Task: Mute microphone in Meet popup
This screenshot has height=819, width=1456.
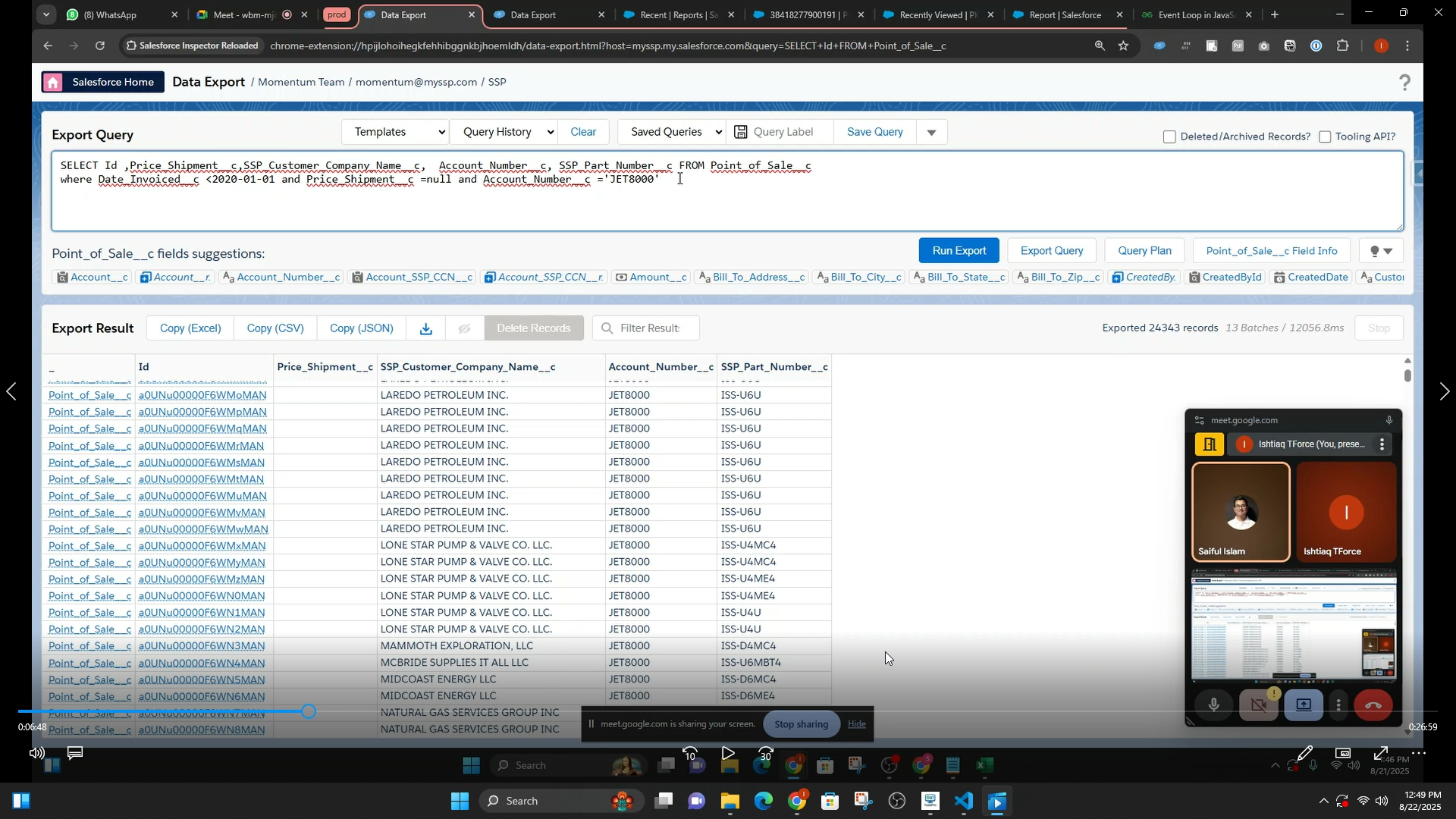Action: click(x=1213, y=705)
